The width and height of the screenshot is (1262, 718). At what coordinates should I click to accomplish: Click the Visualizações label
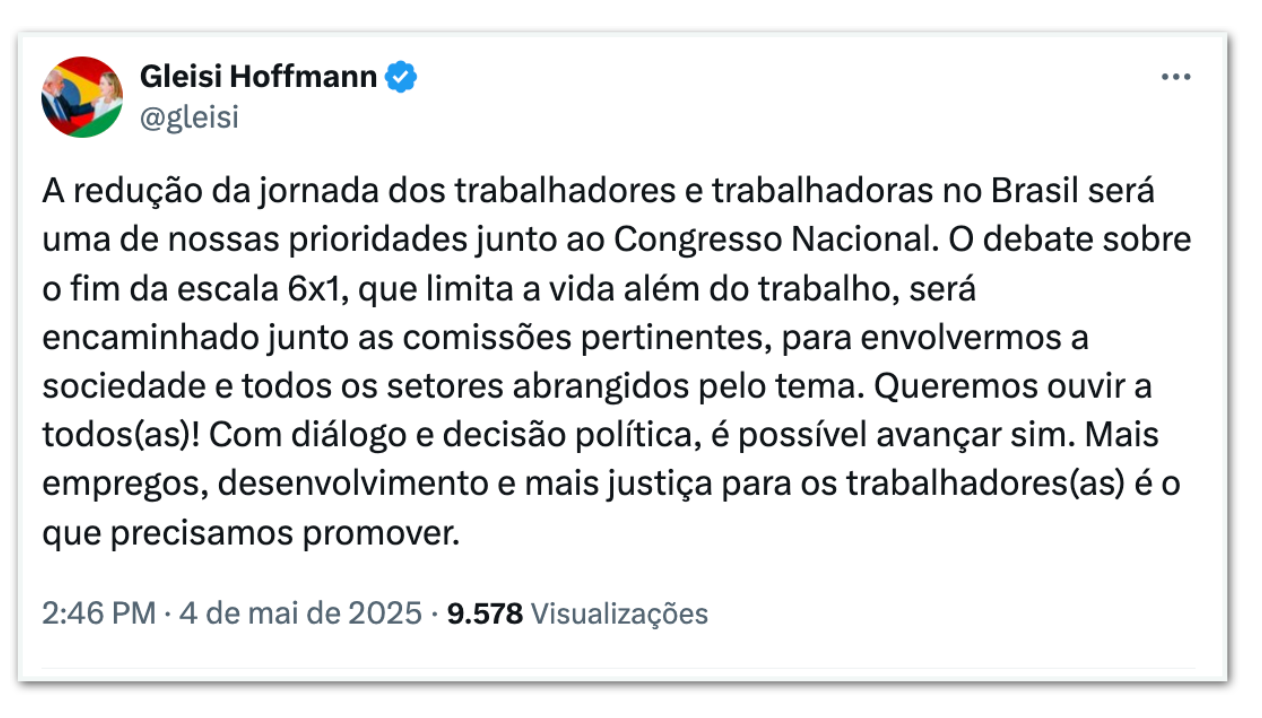[618, 613]
